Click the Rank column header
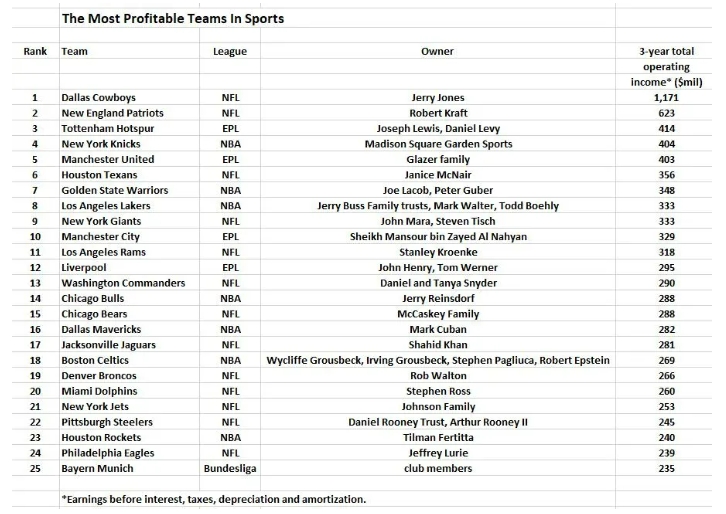The width and height of the screenshot is (726, 514). point(35,51)
